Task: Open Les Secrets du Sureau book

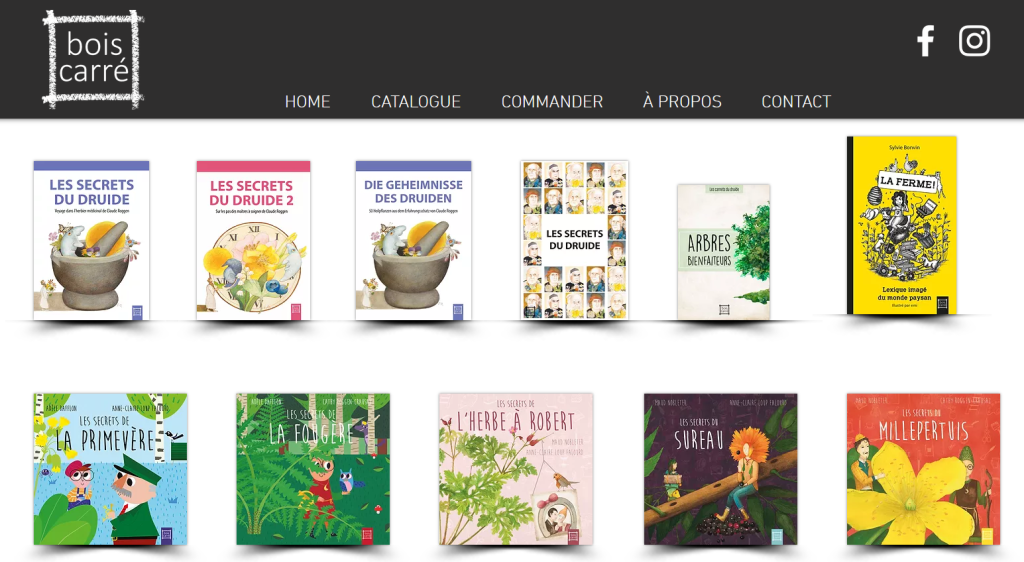Action: [720, 469]
